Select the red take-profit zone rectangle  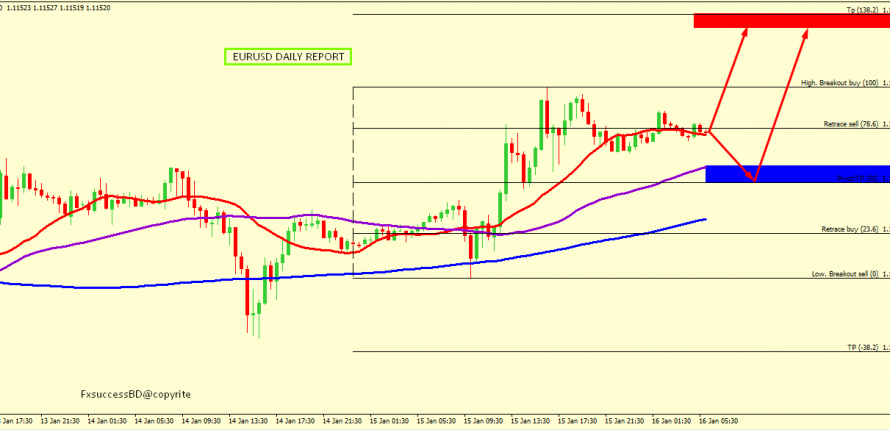pos(790,21)
